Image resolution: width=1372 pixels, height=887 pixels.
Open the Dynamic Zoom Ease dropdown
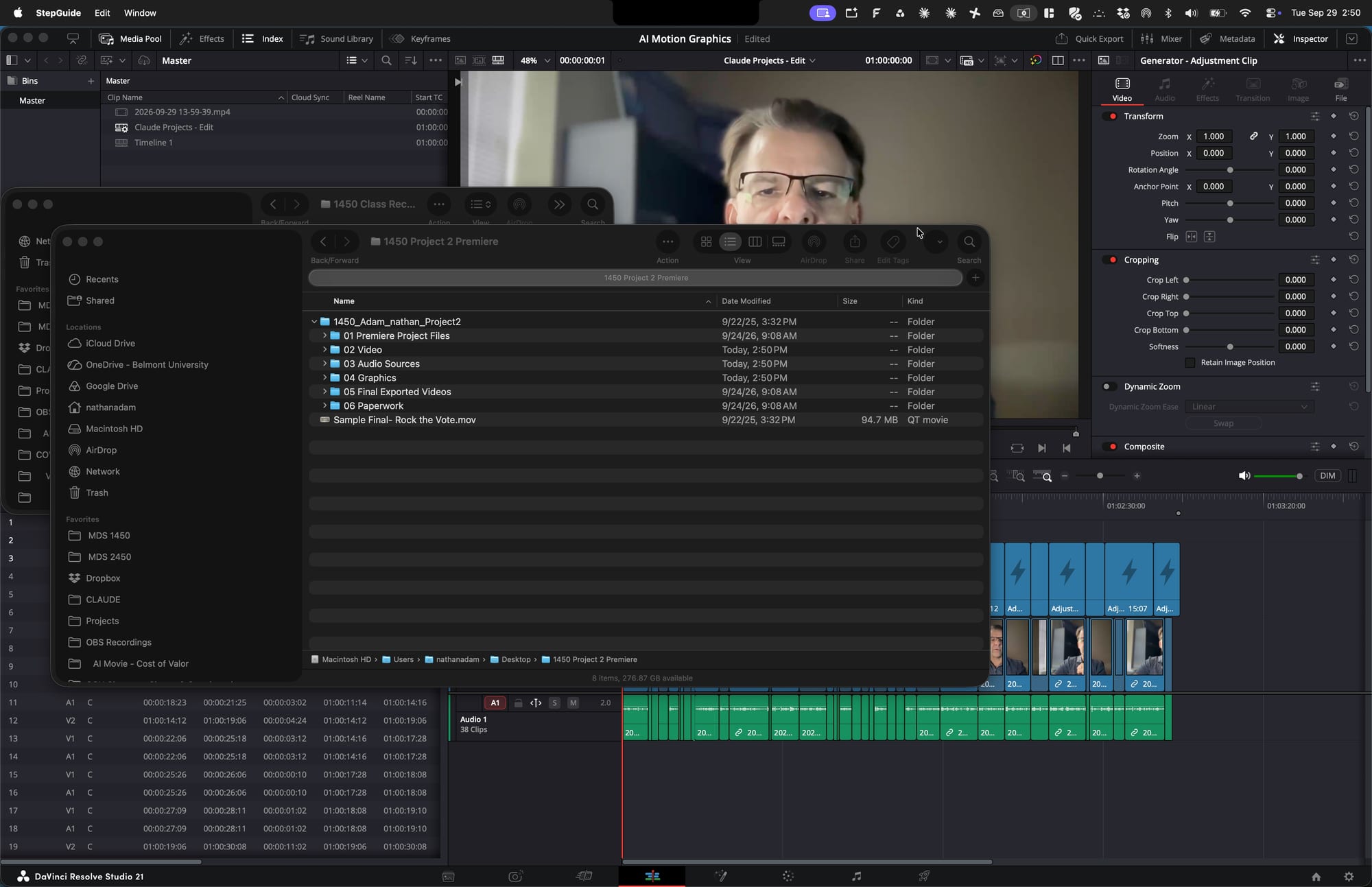[1249, 406]
